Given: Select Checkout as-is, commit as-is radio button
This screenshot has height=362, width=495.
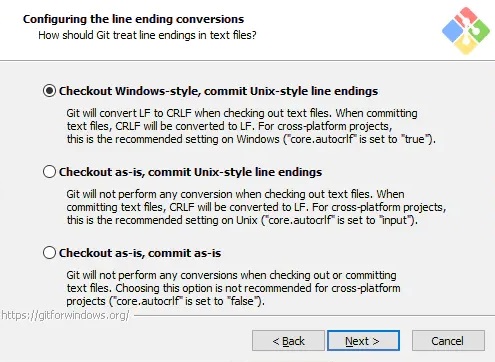Looking at the screenshot, I should (x=49, y=253).
